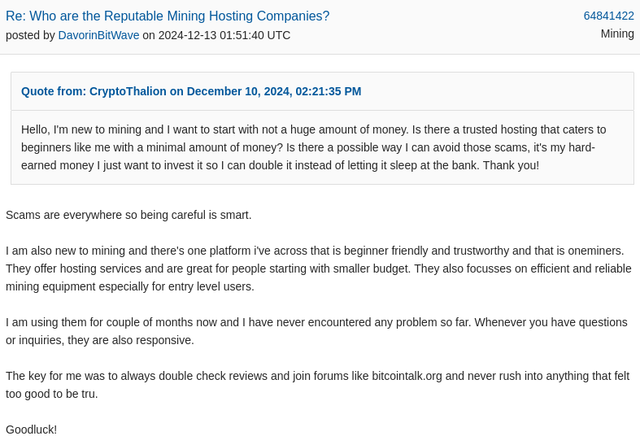Open post ID link 64841422

coord(609,16)
